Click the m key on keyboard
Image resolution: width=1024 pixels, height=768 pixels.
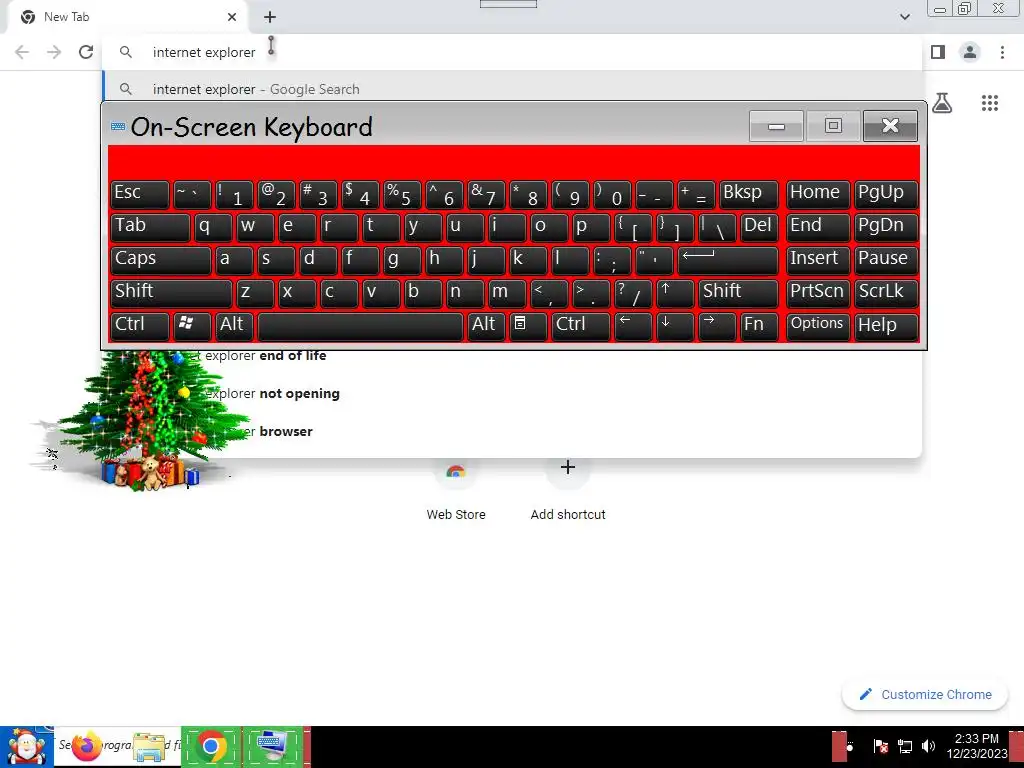point(507,293)
